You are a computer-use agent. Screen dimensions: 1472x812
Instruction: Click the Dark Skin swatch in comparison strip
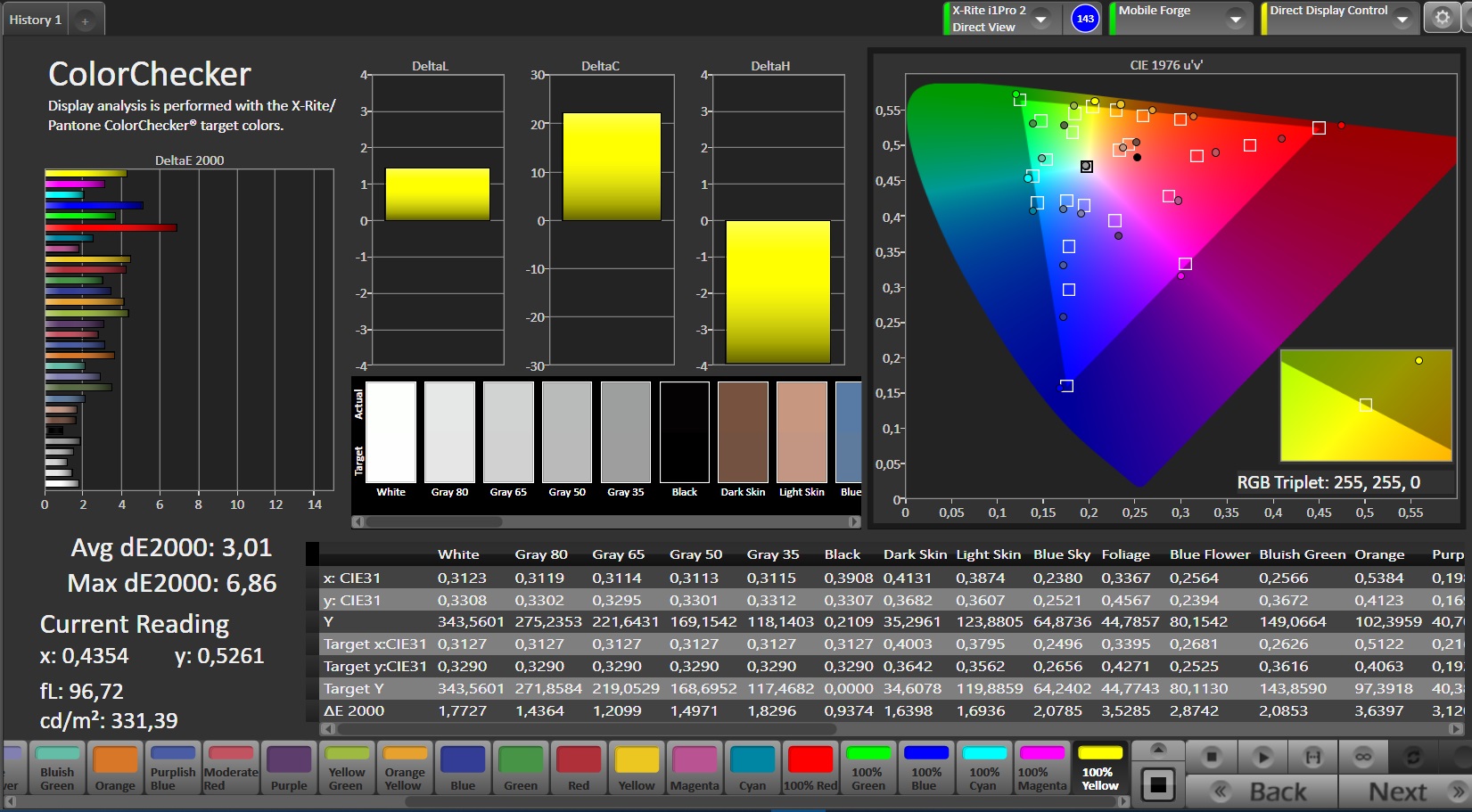(743, 432)
